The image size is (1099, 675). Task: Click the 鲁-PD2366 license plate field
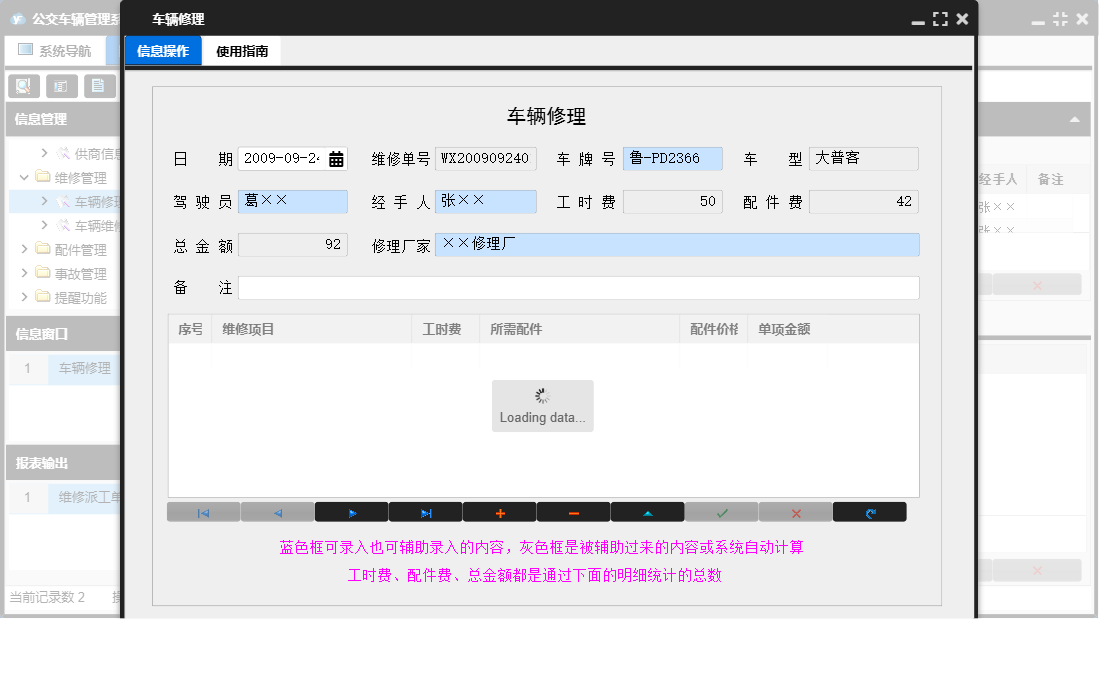click(x=674, y=158)
